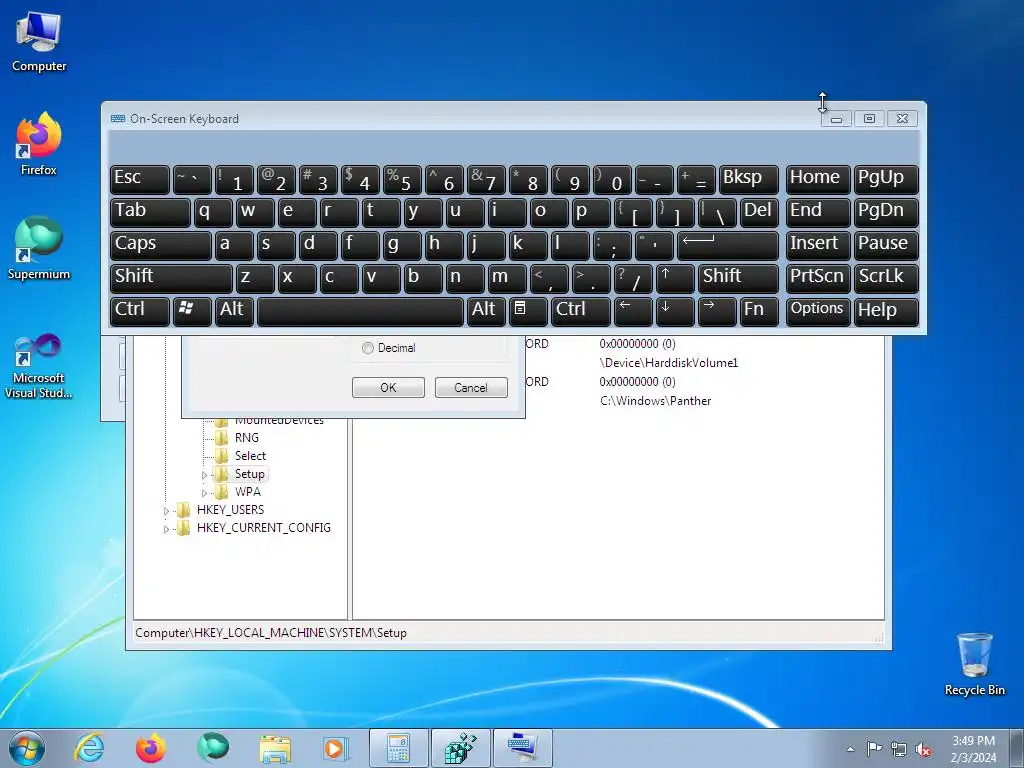The image size is (1024, 768).
Task: Click \Device\HarddiskVolume1 value data
Action: coord(669,362)
